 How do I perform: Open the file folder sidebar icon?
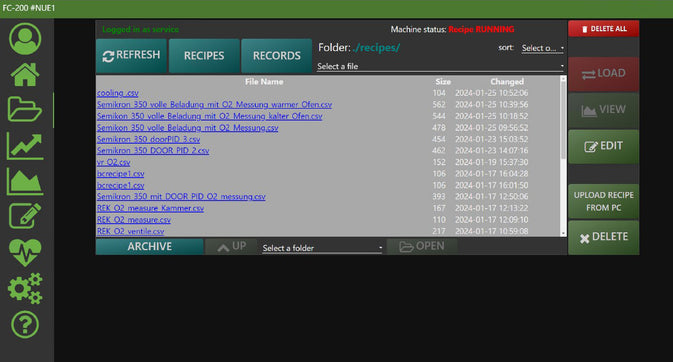tap(24, 109)
